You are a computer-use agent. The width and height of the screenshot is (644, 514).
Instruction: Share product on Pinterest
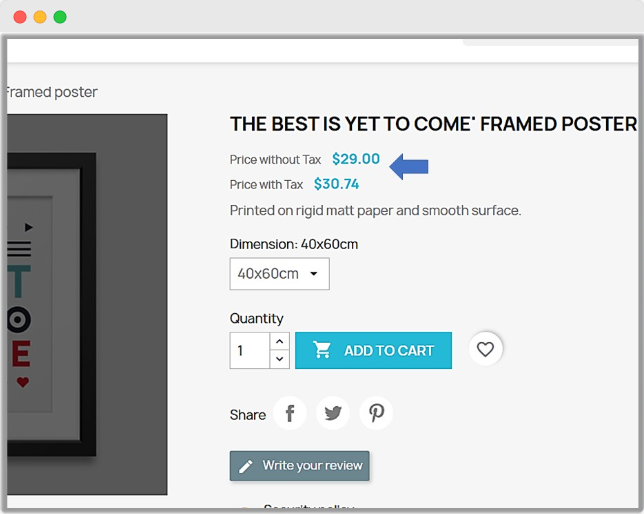pos(376,413)
